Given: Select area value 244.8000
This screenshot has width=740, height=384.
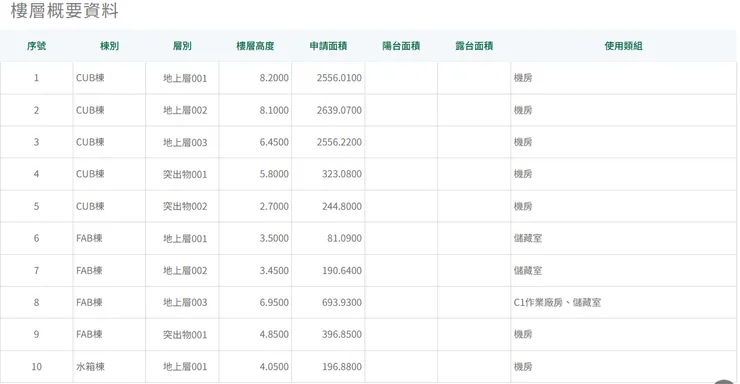Looking at the screenshot, I should pos(342,206).
